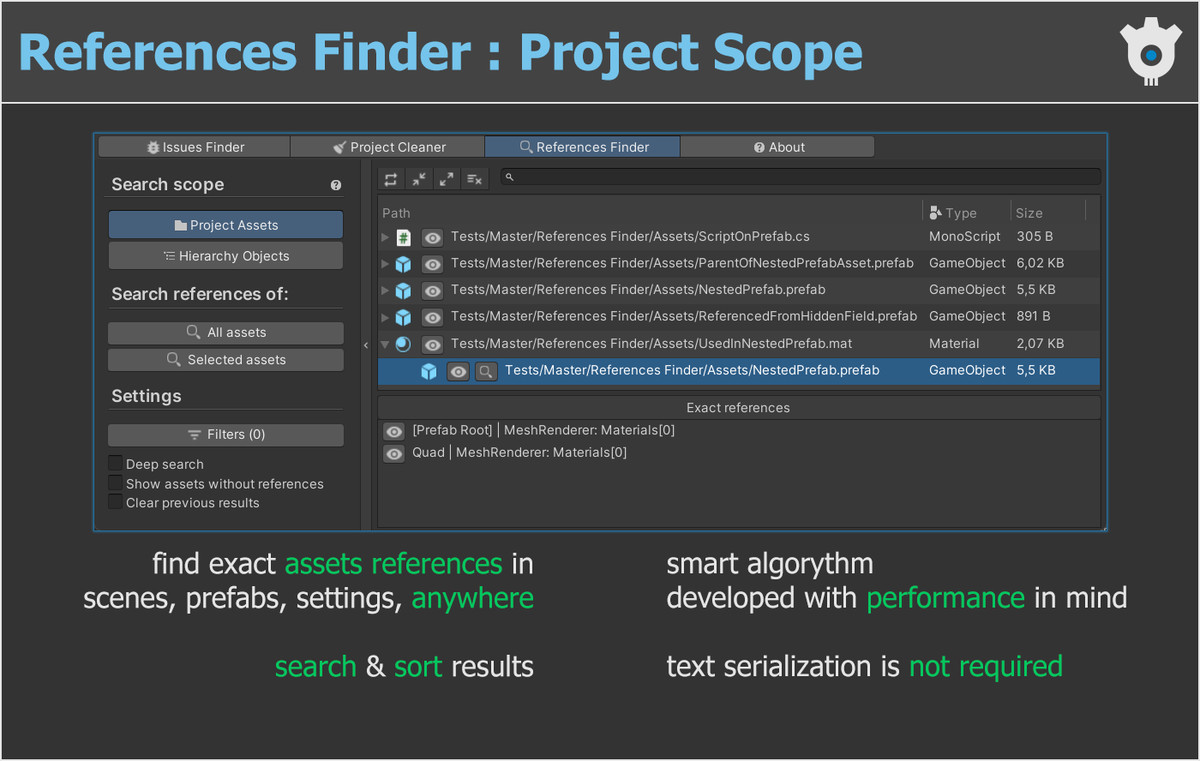Enable Clear previous results
This screenshot has width=1200, height=761.
coord(115,502)
